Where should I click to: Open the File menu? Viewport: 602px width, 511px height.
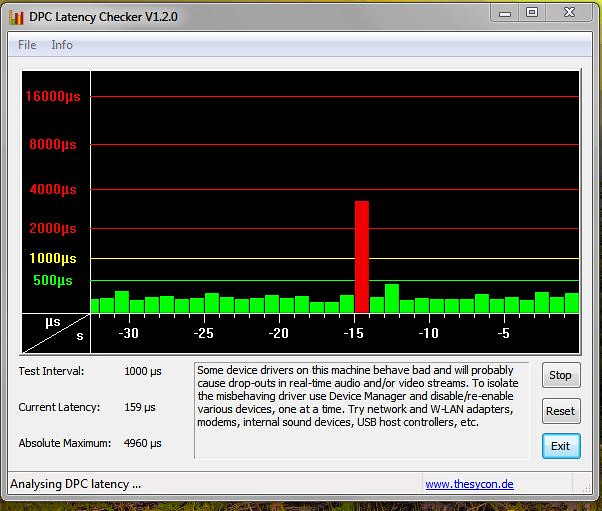(x=27, y=45)
